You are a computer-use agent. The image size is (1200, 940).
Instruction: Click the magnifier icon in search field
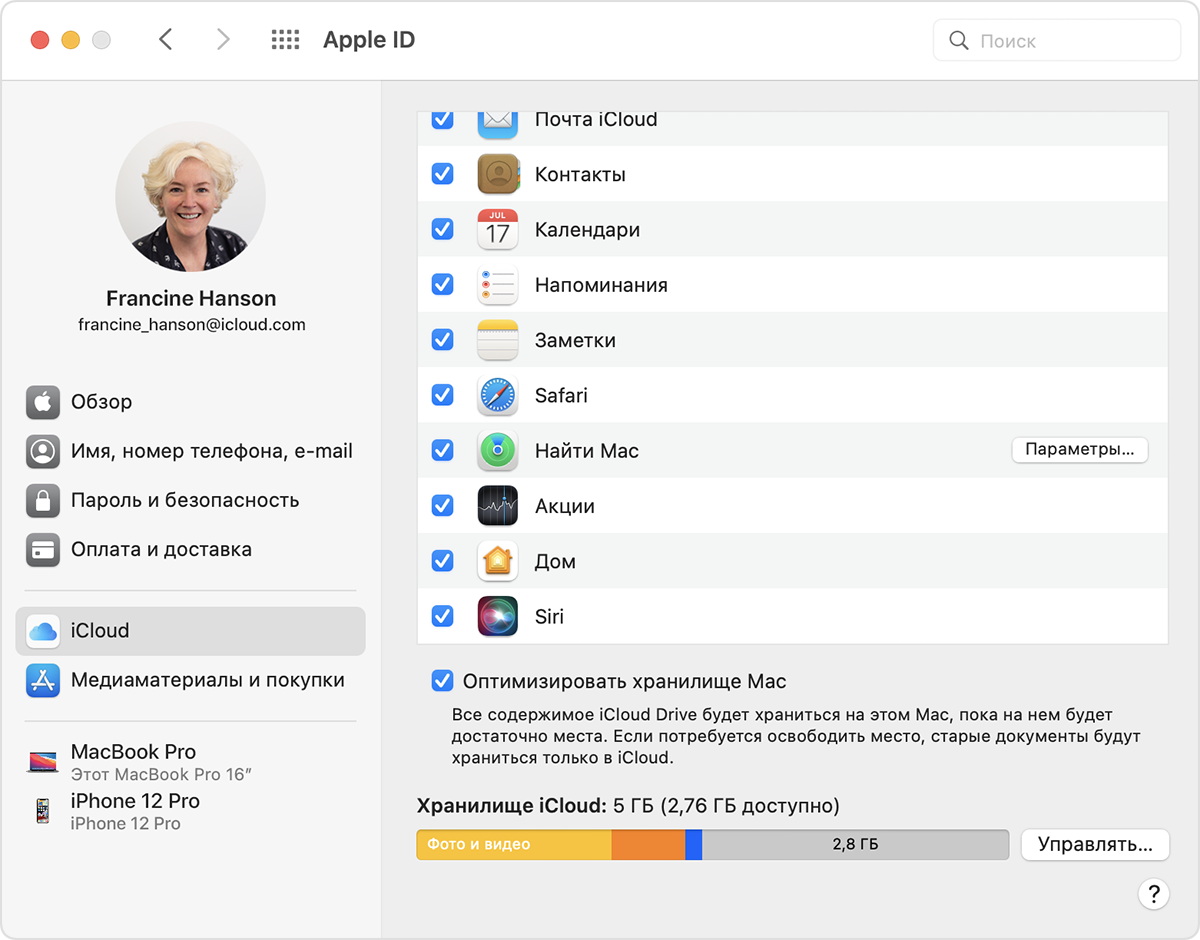coord(959,41)
